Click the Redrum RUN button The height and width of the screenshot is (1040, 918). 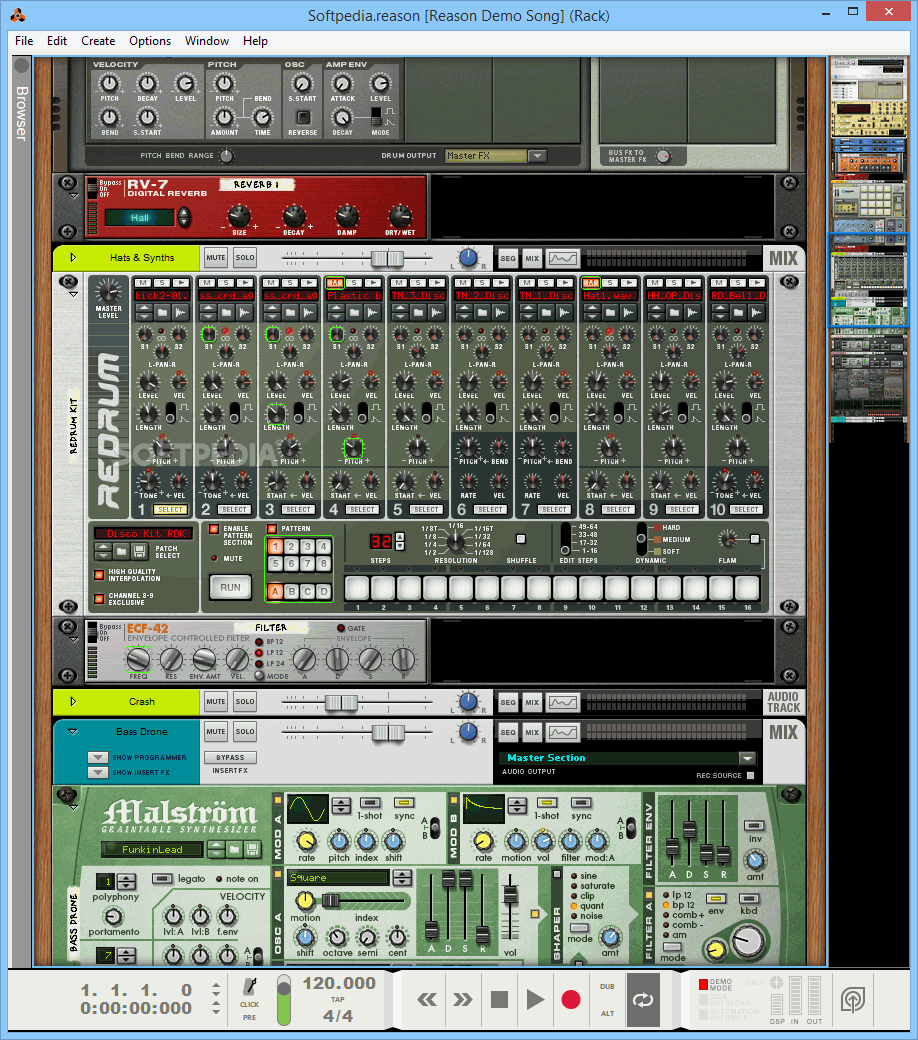pyautogui.click(x=230, y=588)
